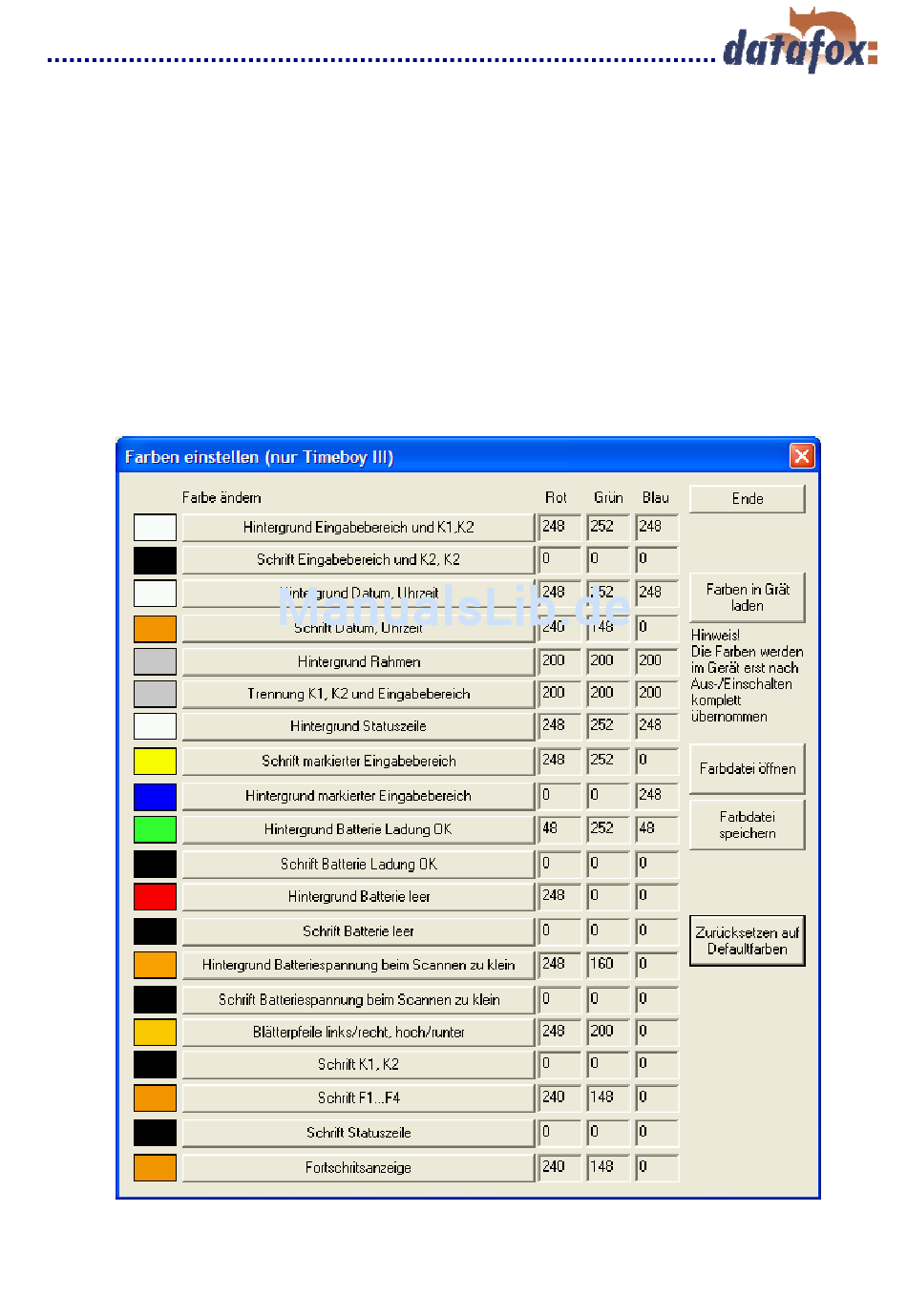Click Trennung K1, K2 und Eingabebereich button

pyautogui.click(x=358, y=694)
